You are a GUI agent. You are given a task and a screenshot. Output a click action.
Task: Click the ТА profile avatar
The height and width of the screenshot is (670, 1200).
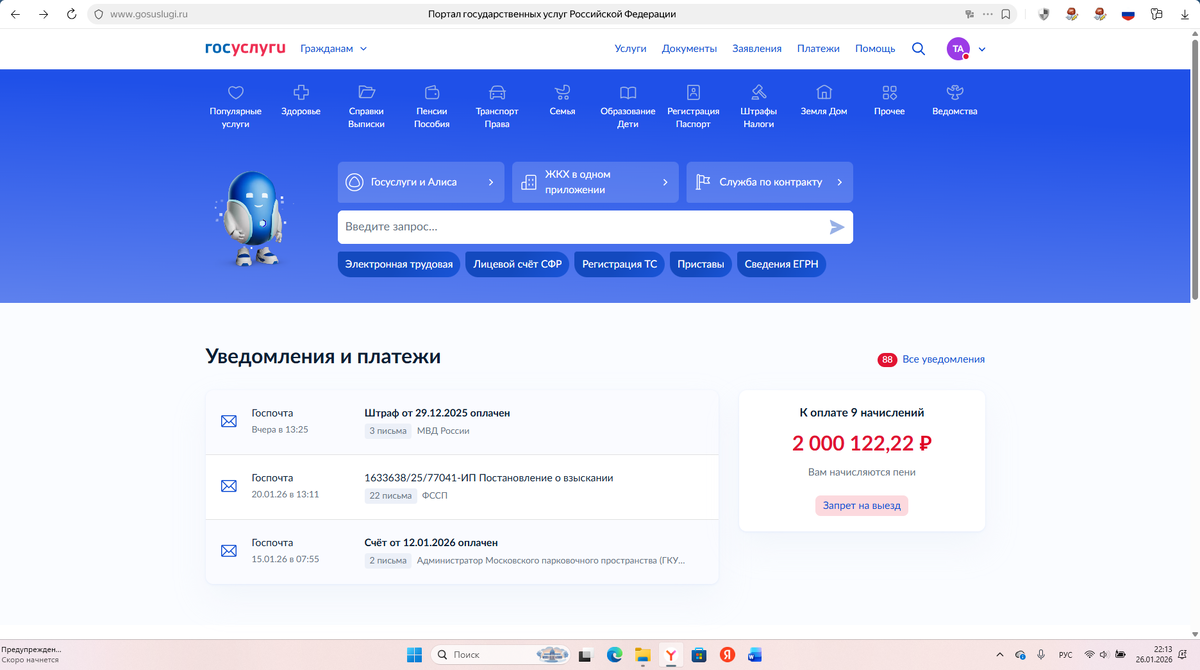(958, 49)
